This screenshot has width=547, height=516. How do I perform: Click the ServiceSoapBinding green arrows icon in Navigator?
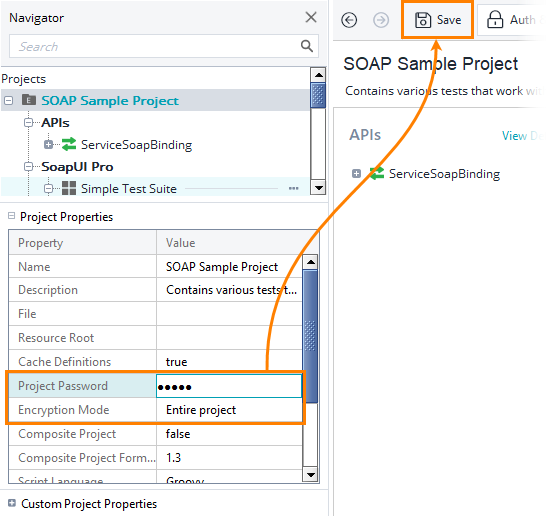(x=69, y=144)
